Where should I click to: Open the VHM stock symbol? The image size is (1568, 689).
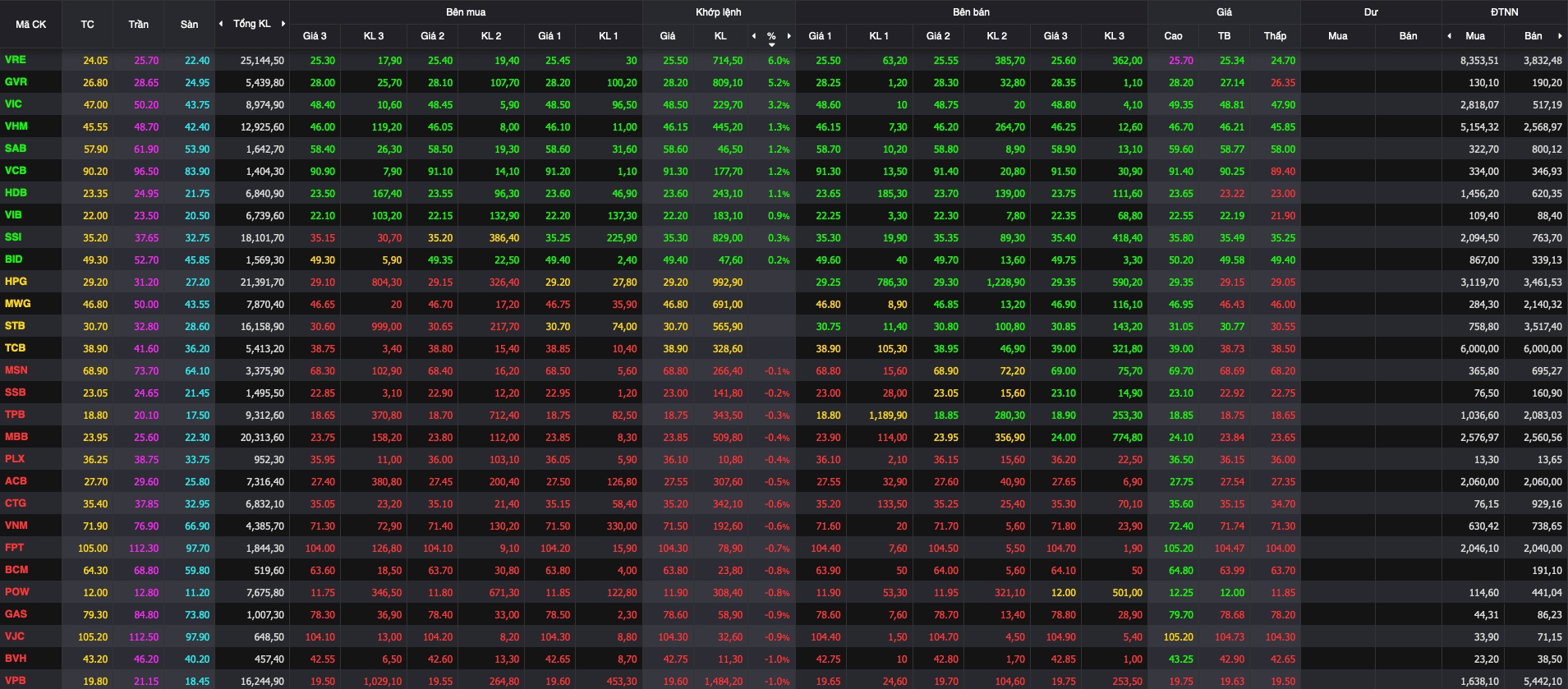pyautogui.click(x=16, y=126)
